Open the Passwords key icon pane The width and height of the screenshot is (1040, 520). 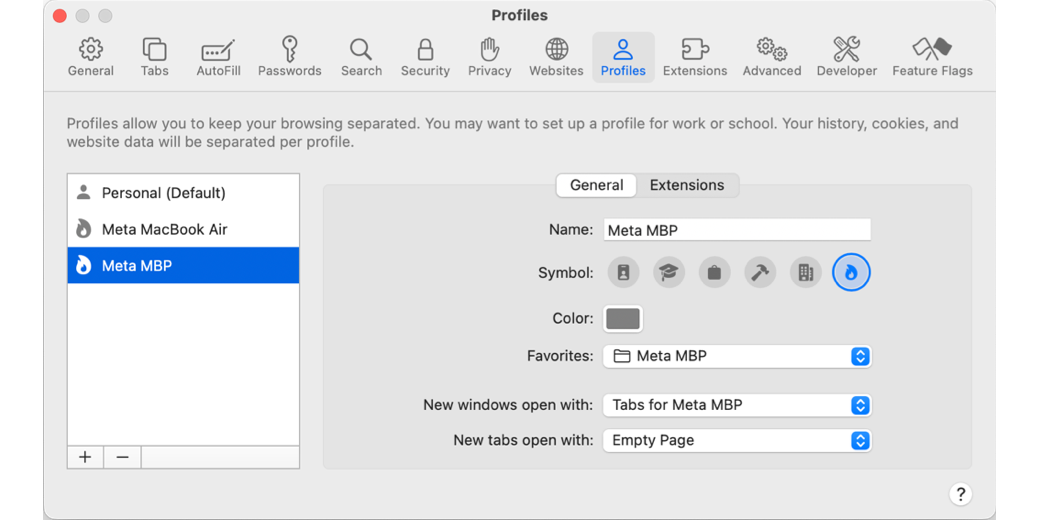289,58
